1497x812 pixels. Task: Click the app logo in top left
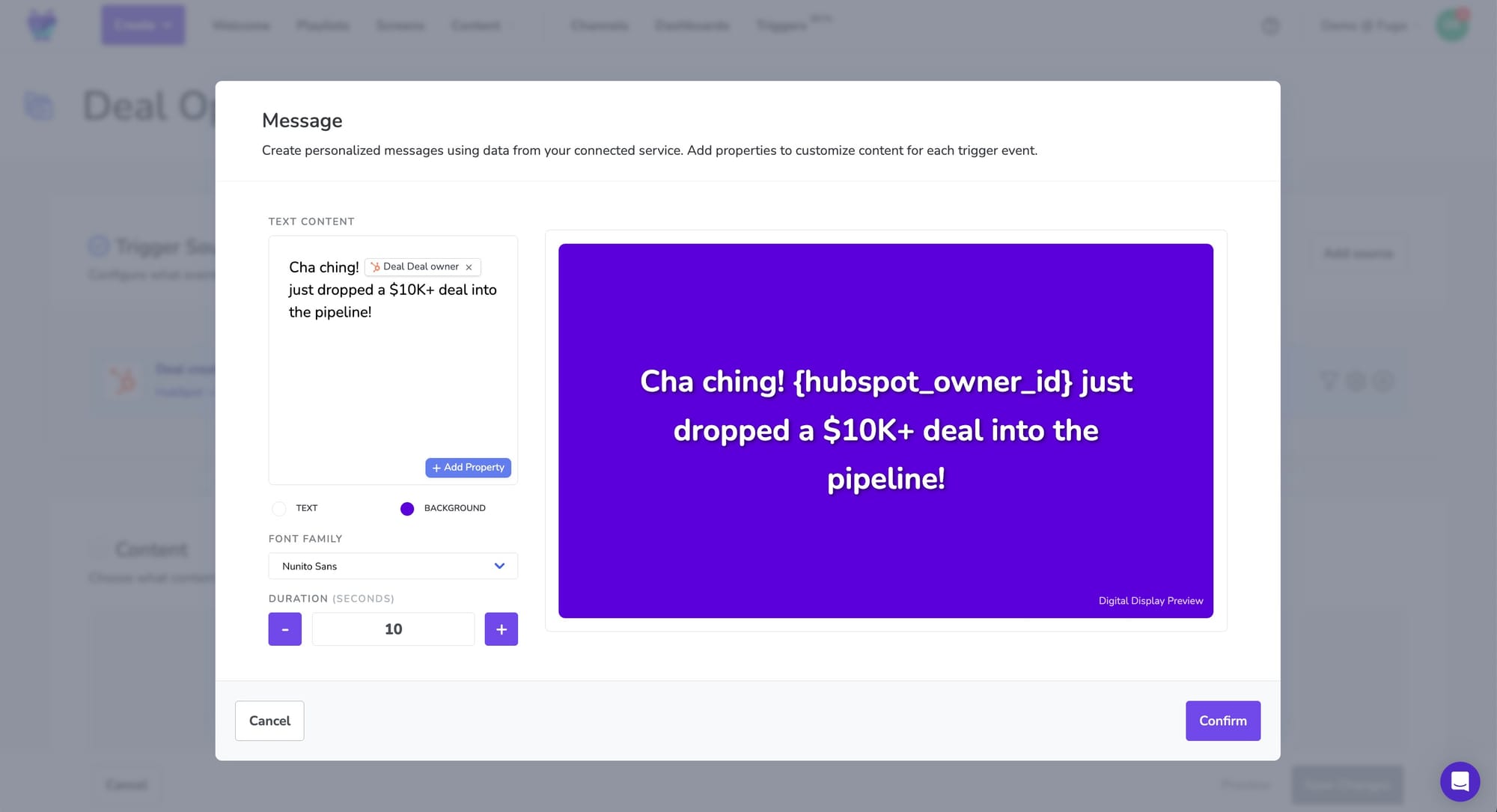[42, 25]
